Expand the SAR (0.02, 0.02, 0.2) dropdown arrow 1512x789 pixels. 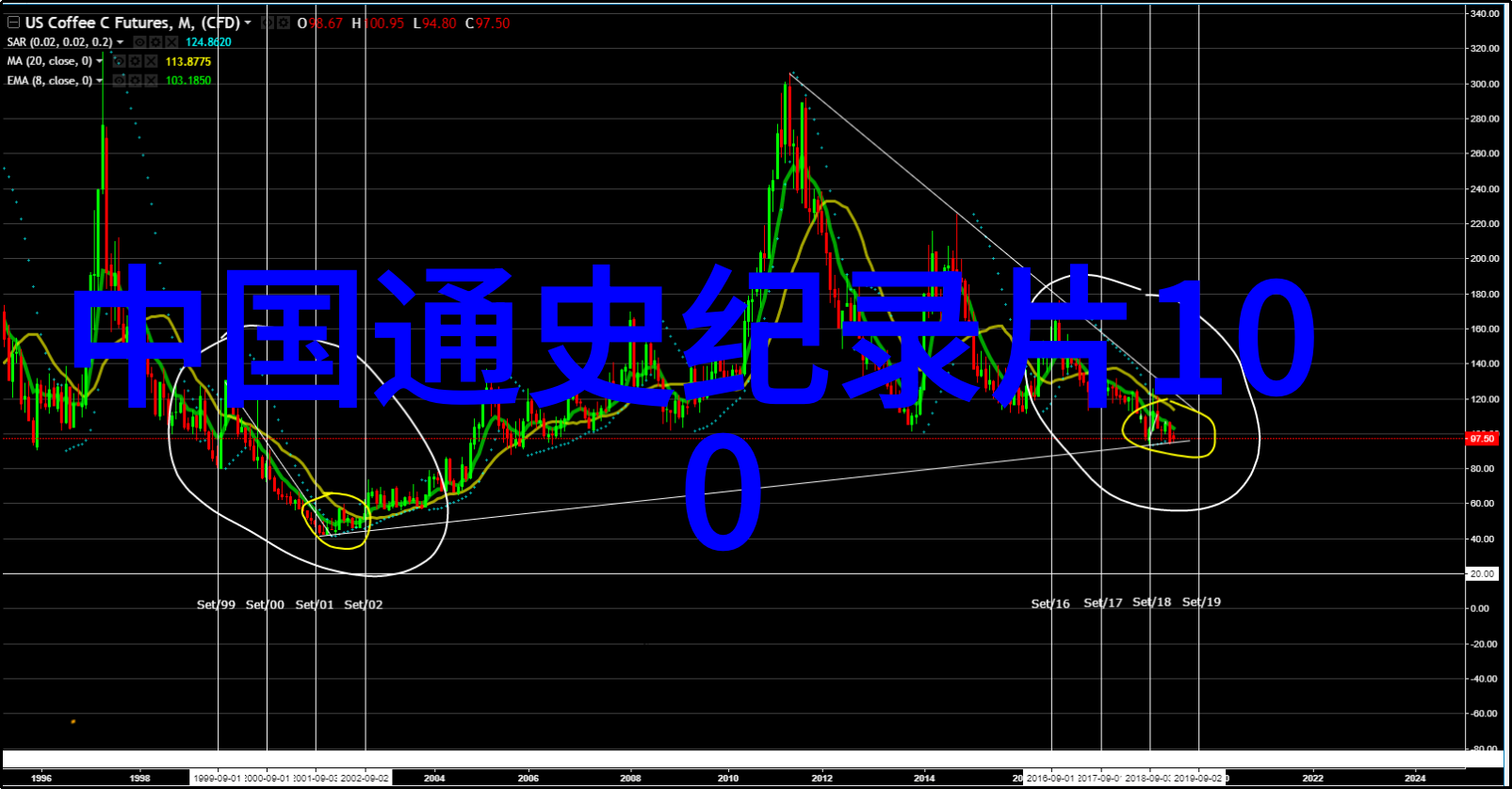tap(120, 42)
